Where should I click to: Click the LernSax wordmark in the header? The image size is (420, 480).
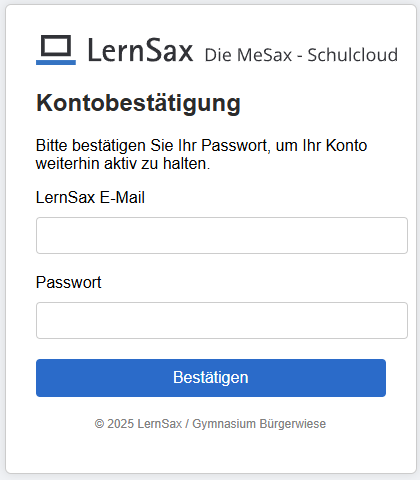coord(140,50)
